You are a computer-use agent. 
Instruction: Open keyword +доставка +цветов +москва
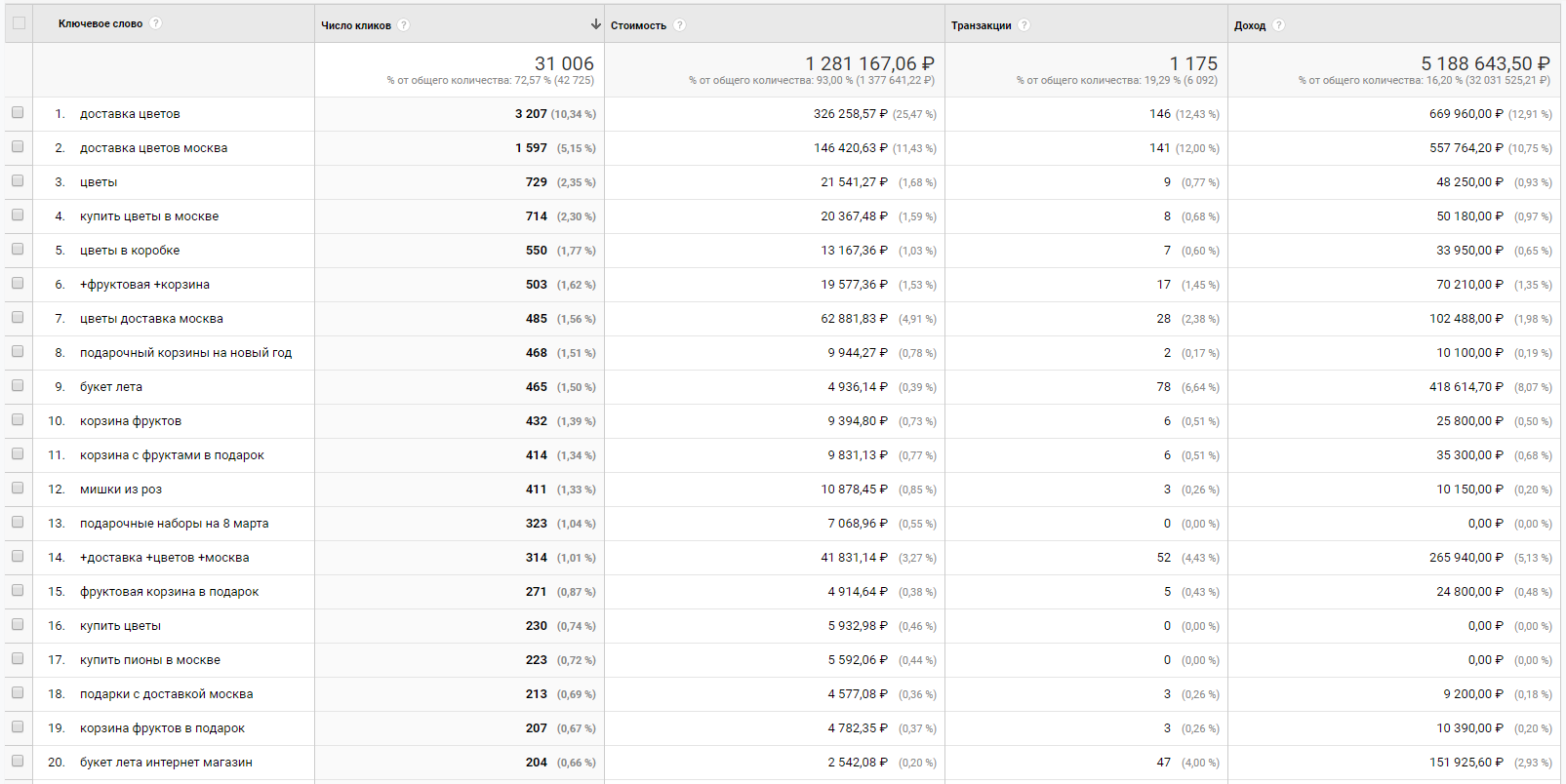coord(164,558)
